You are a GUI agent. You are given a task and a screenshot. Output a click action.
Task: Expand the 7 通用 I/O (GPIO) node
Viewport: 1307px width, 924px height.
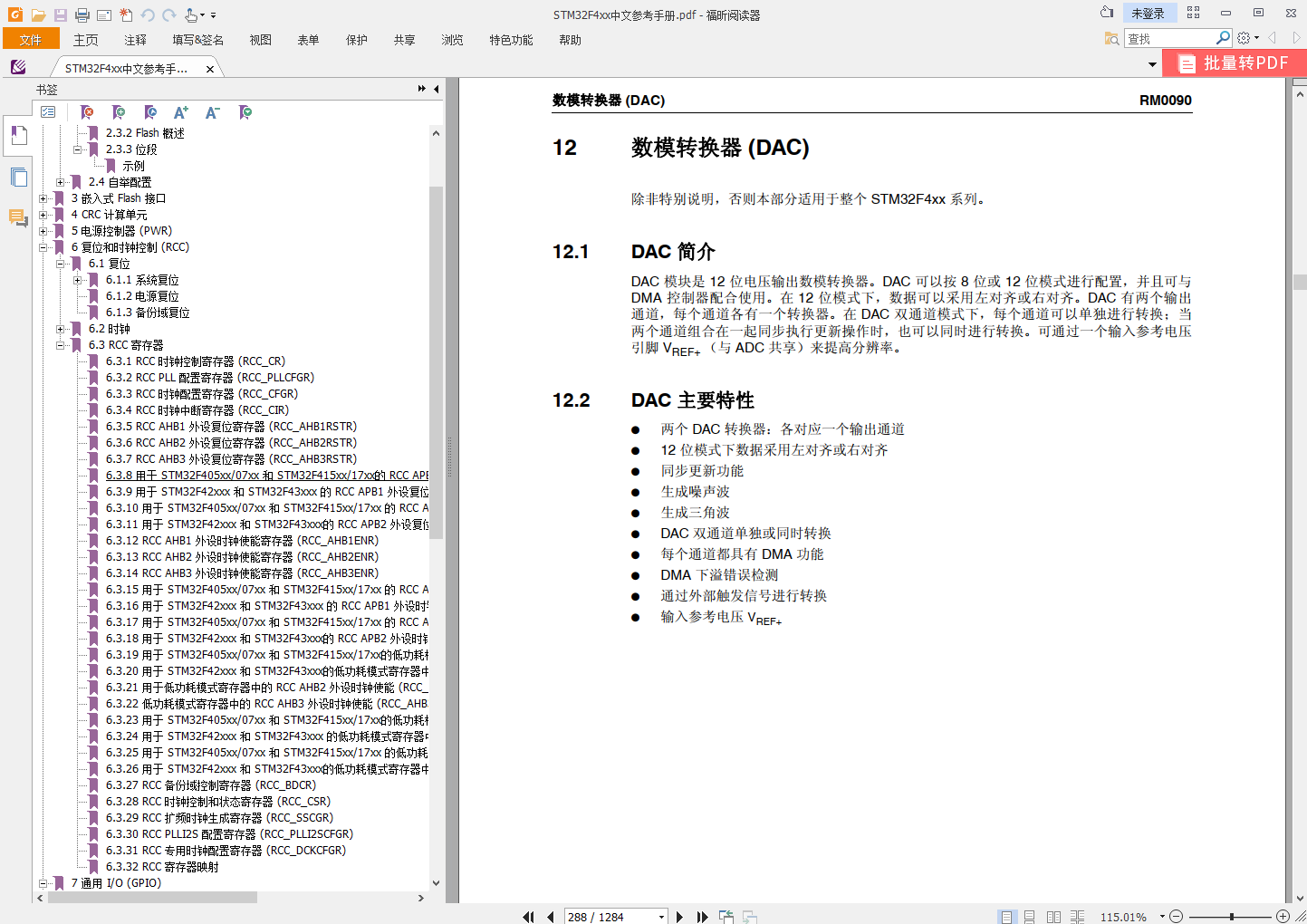coord(43,883)
